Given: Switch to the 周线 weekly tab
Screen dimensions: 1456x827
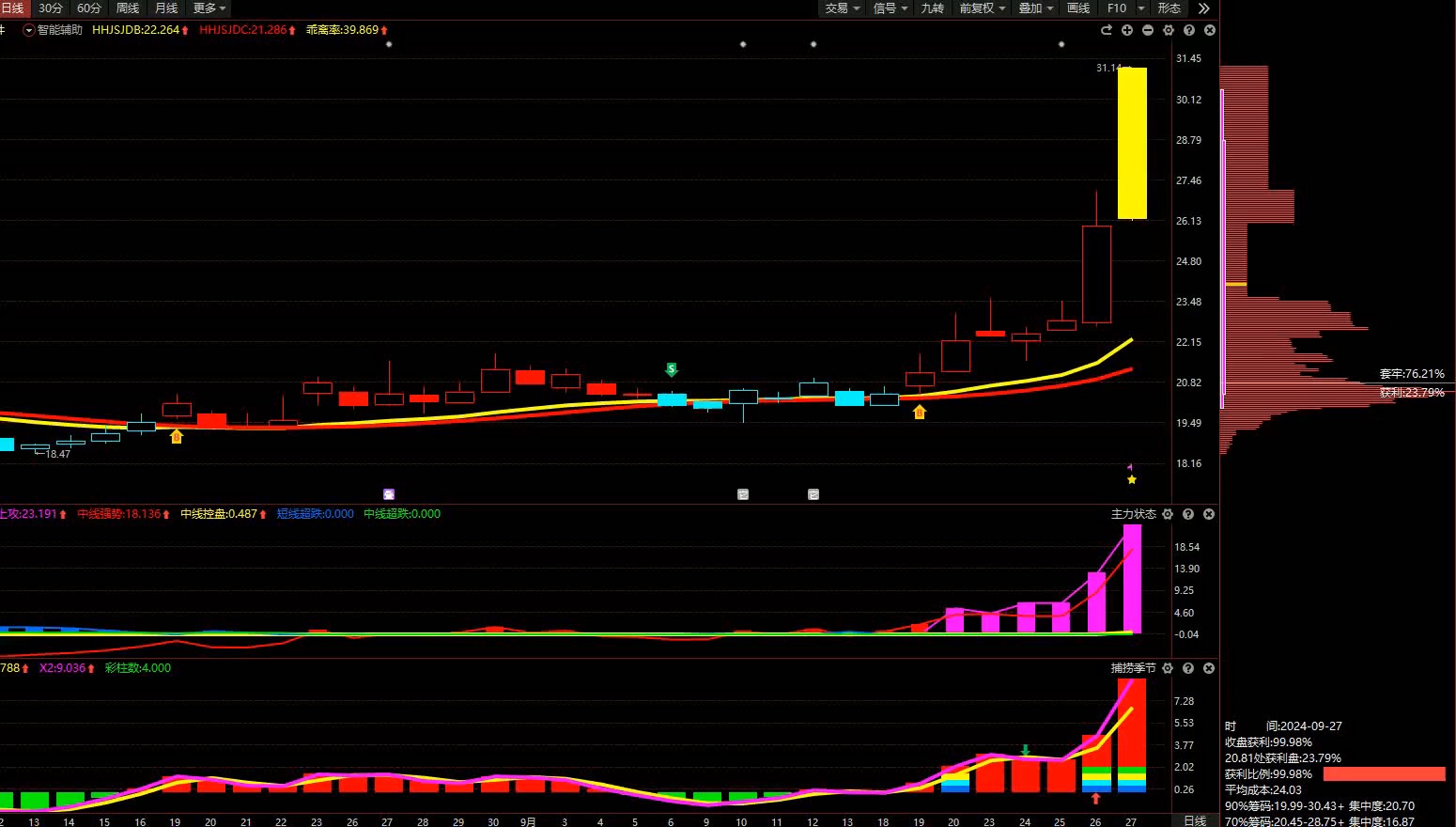Looking at the screenshot, I should point(128,8).
